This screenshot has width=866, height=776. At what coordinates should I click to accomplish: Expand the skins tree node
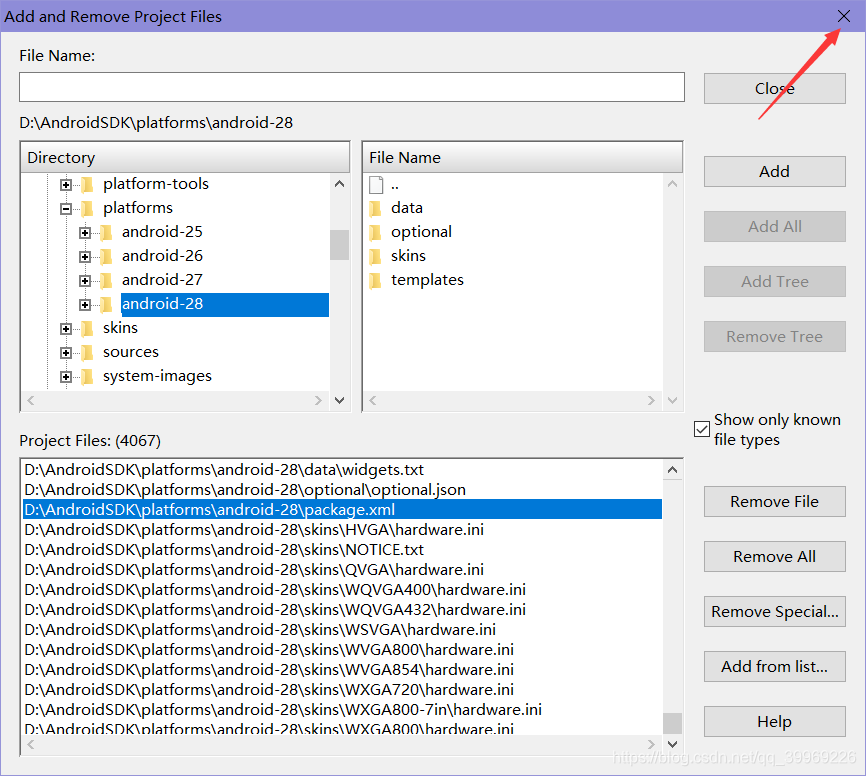click(66, 329)
